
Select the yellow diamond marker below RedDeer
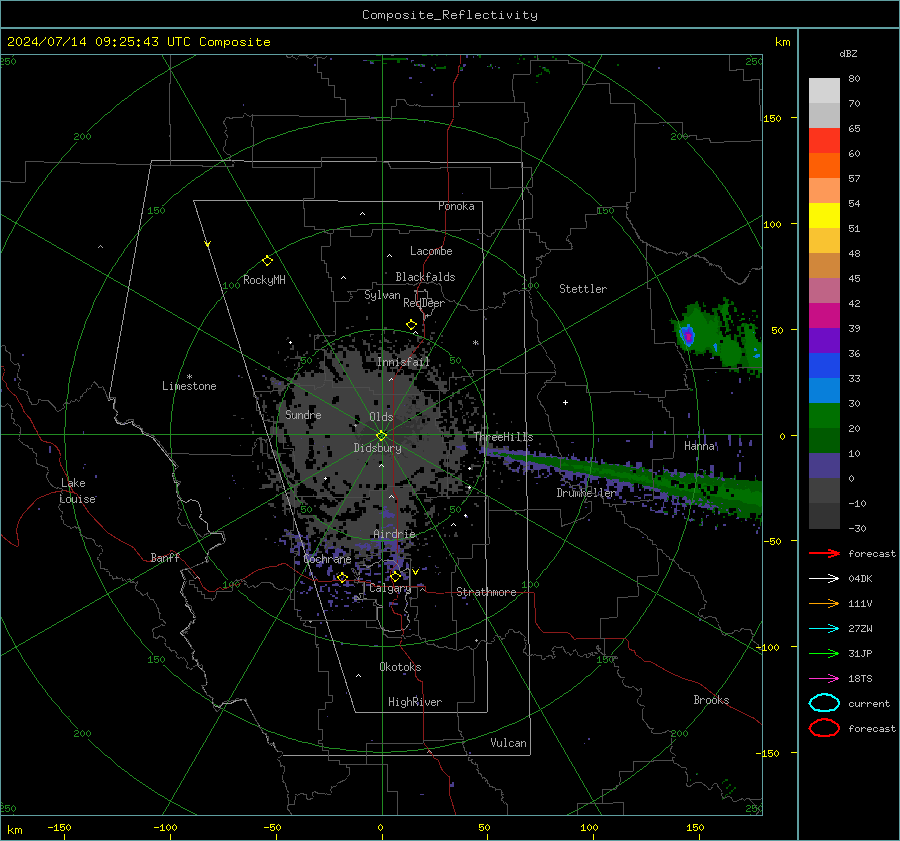click(x=411, y=325)
